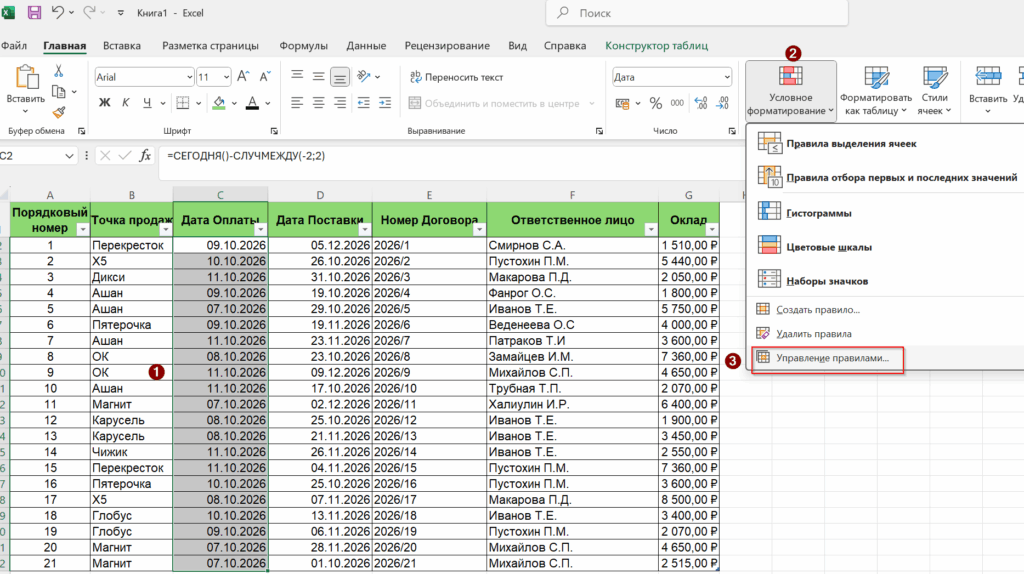Click the Поиск search box
This screenshot has width=1024, height=574.
[697, 13]
